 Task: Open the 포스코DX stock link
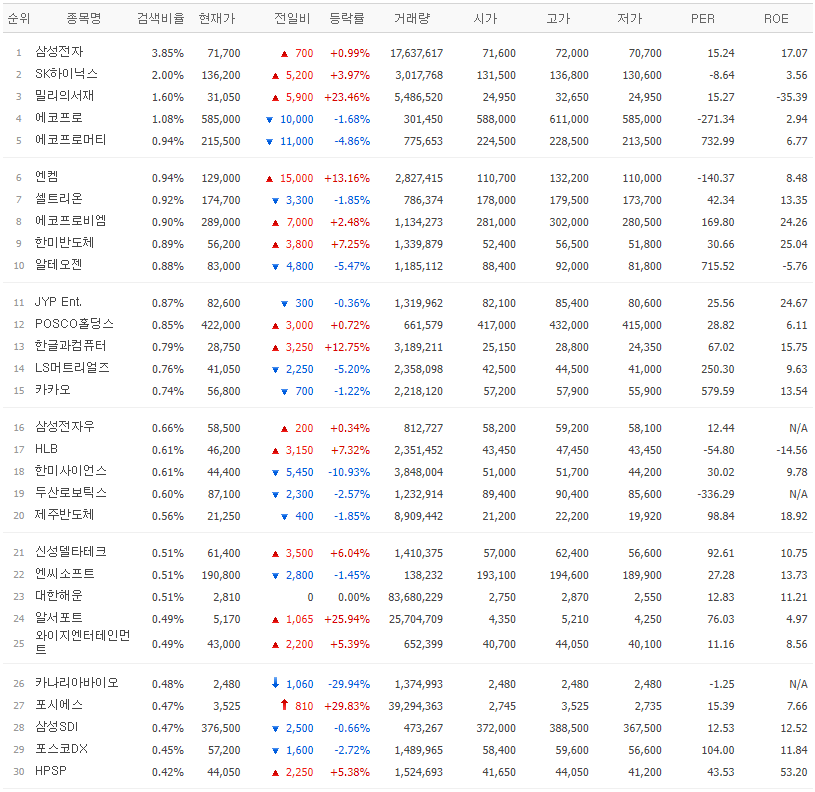[61, 749]
